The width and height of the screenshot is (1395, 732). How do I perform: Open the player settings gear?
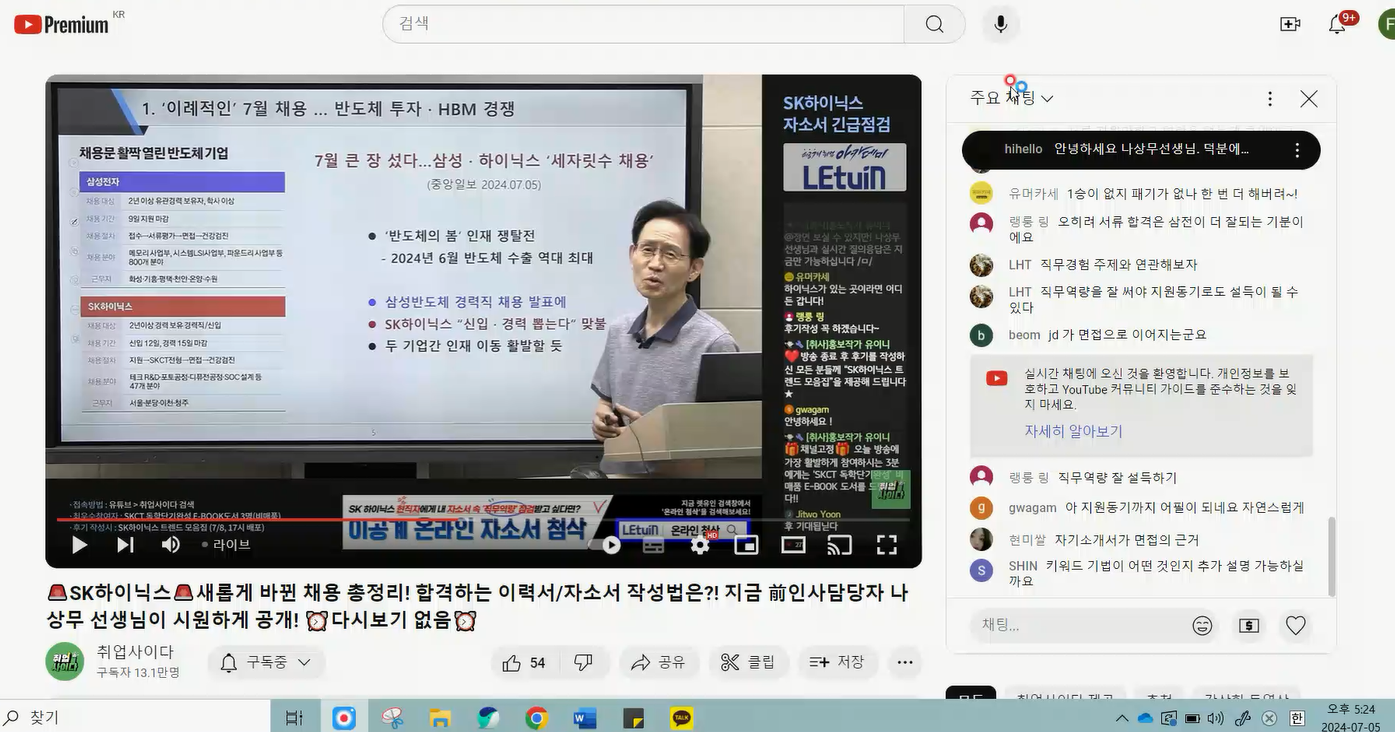pos(700,545)
